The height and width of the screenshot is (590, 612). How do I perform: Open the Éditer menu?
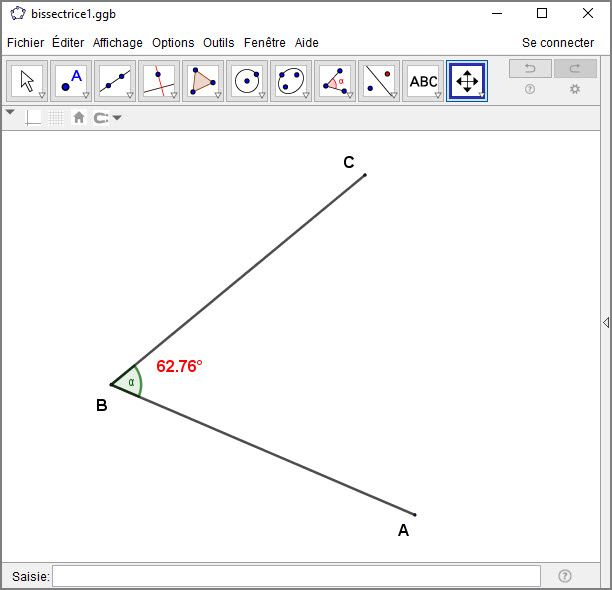[x=68, y=42]
